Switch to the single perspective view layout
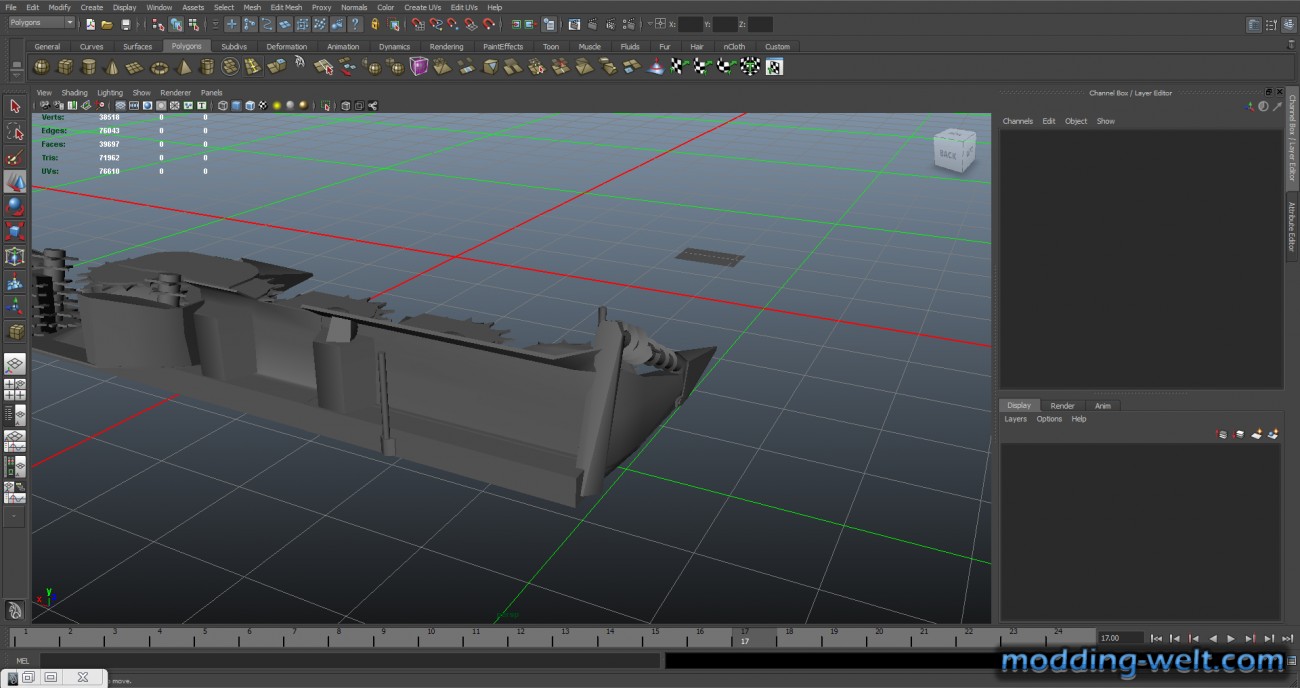Image resolution: width=1300 pixels, height=688 pixels. pyautogui.click(x=15, y=363)
